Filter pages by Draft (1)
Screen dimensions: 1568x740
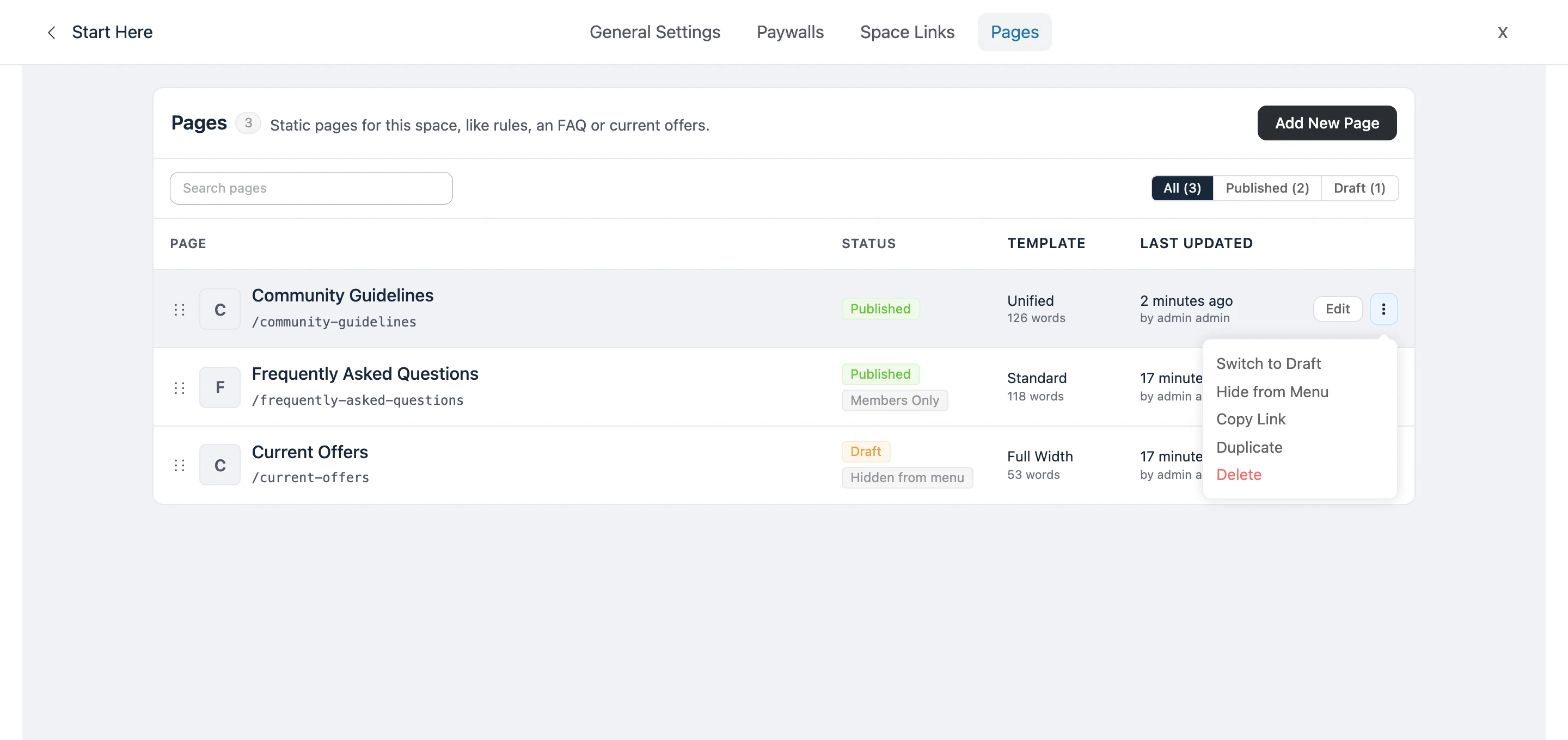(1359, 188)
